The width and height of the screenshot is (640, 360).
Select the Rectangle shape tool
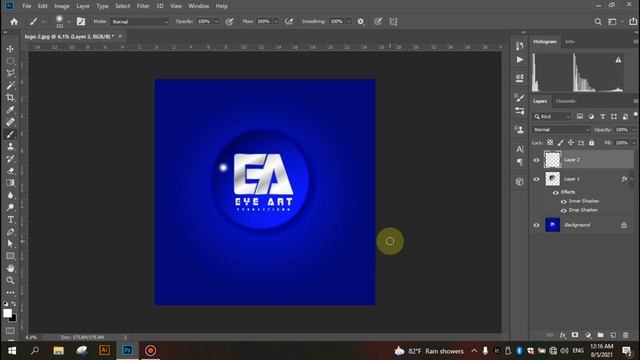(10, 256)
